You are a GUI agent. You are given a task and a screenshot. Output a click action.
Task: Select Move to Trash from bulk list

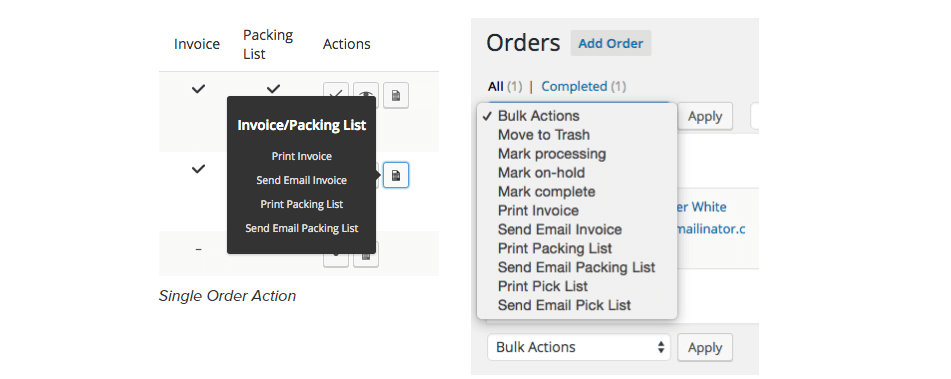543,135
